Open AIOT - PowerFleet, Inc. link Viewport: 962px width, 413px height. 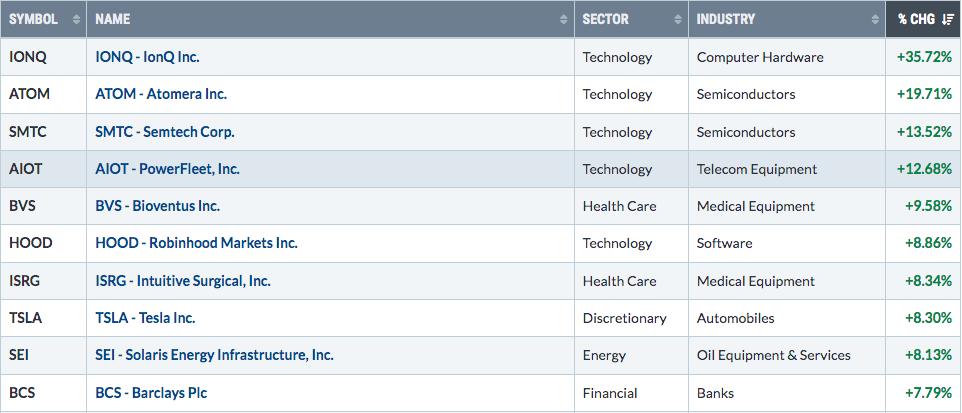point(167,169)
